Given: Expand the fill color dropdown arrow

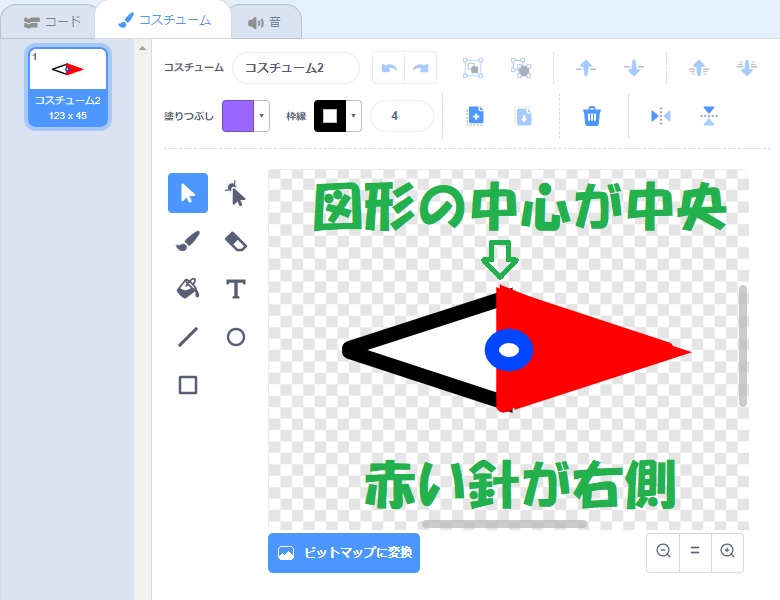Looking at the screenshot, I should point(262,116).
